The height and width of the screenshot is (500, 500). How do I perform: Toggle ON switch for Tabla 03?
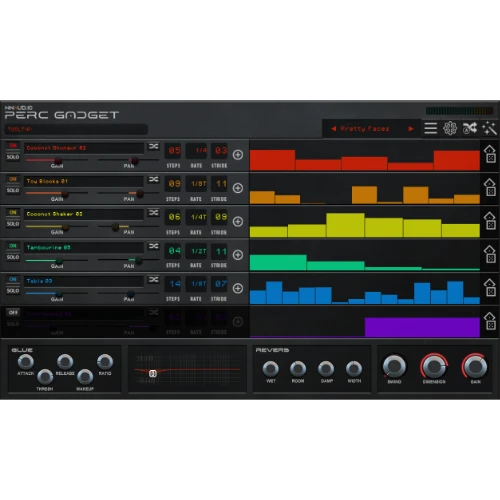13,279
